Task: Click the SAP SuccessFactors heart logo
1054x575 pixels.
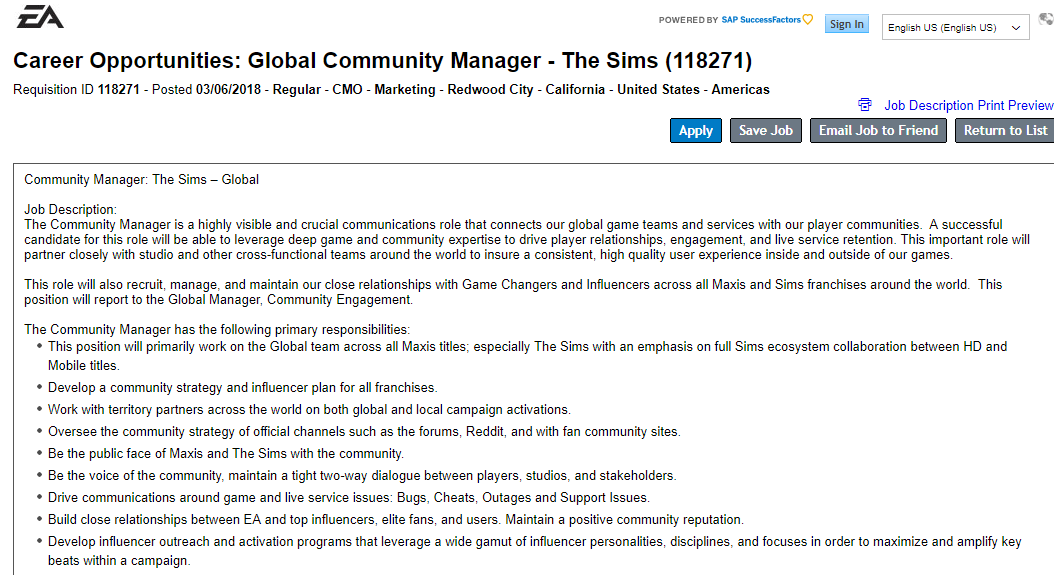Action: pyautogui.click(x=808, y=20)
